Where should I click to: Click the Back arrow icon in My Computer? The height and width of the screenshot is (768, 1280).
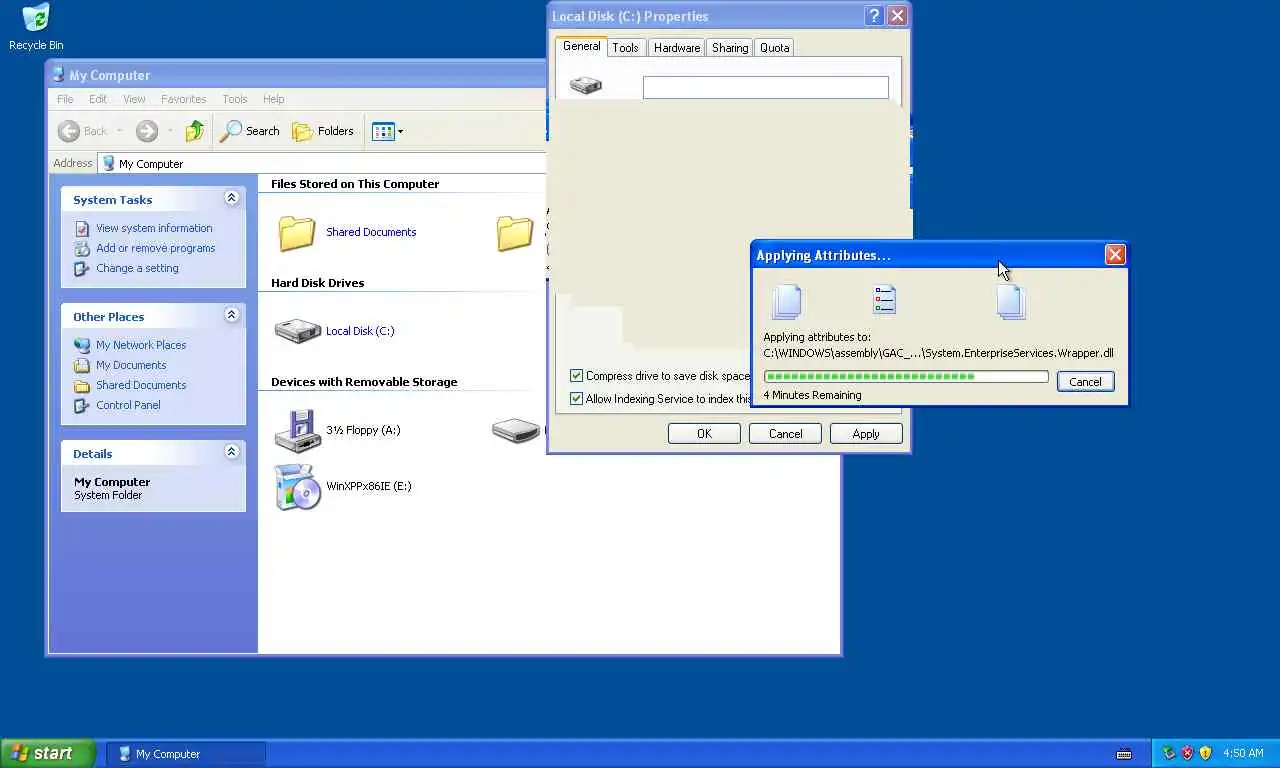coord(69,131)
